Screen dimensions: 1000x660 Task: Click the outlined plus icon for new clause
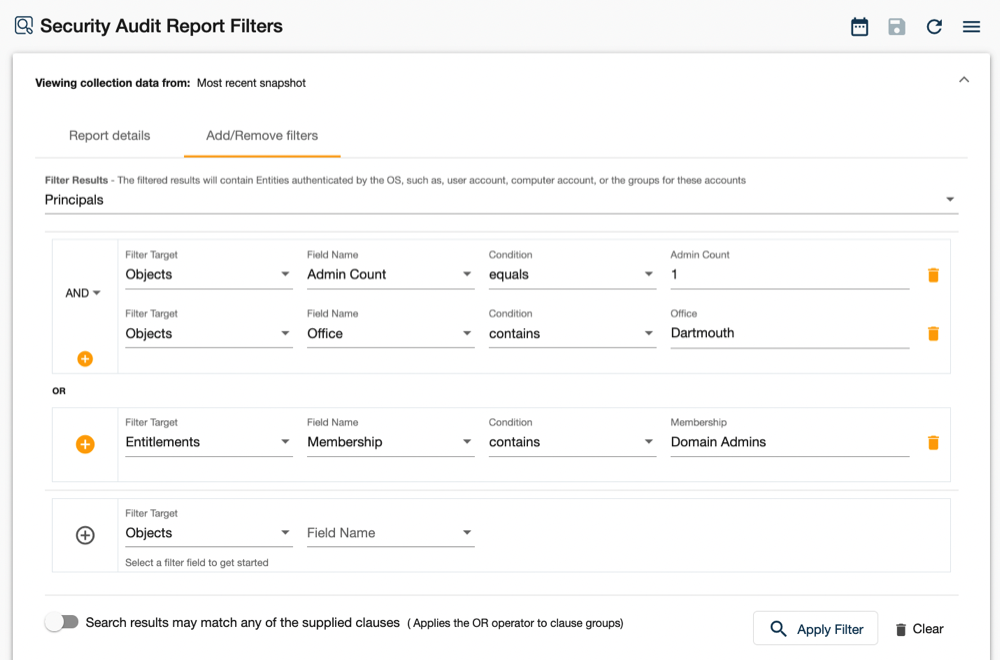(x=85, y=535)
